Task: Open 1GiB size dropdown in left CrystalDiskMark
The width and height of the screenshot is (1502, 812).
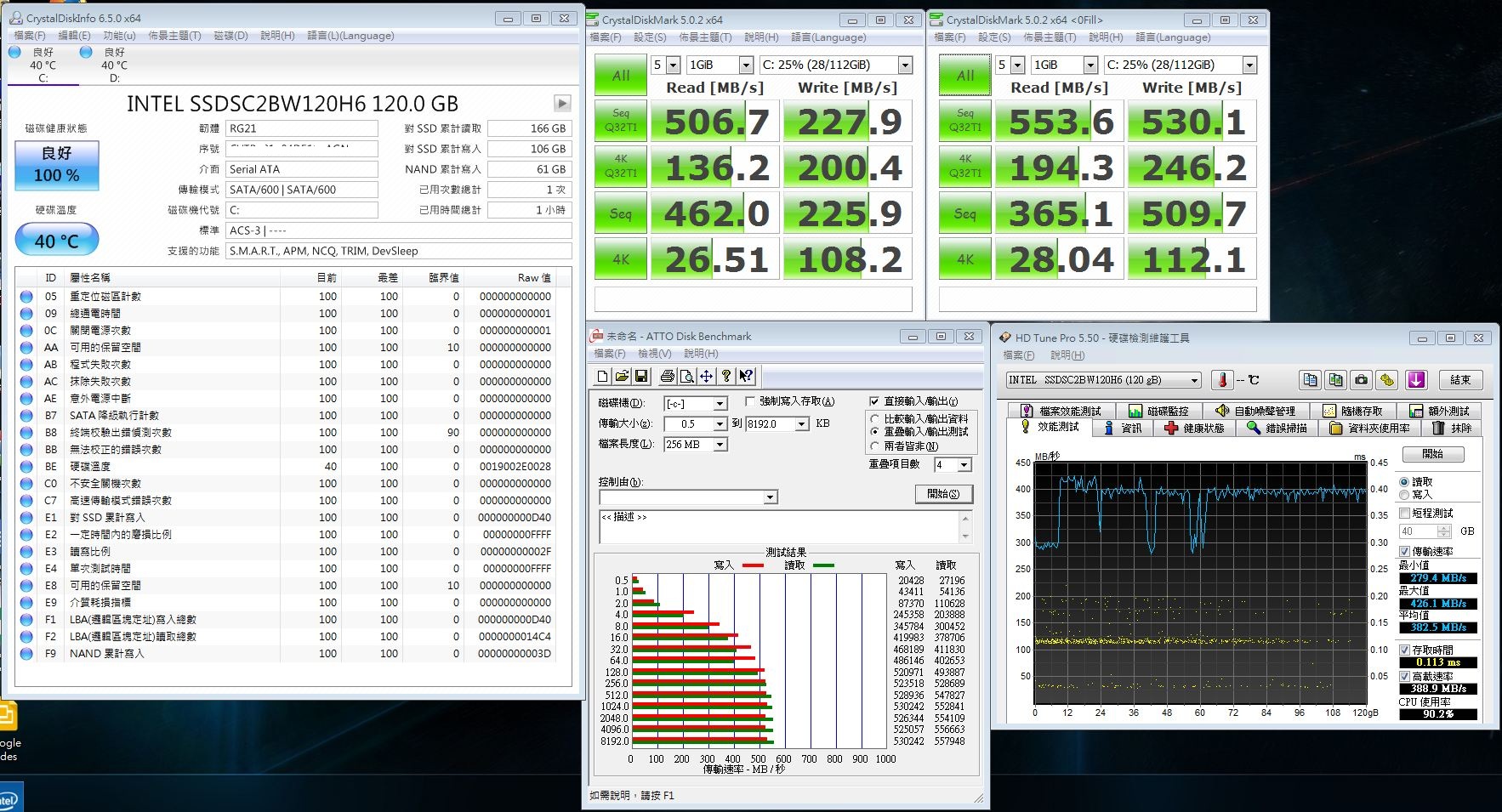Action: click(x=746, y=65)
